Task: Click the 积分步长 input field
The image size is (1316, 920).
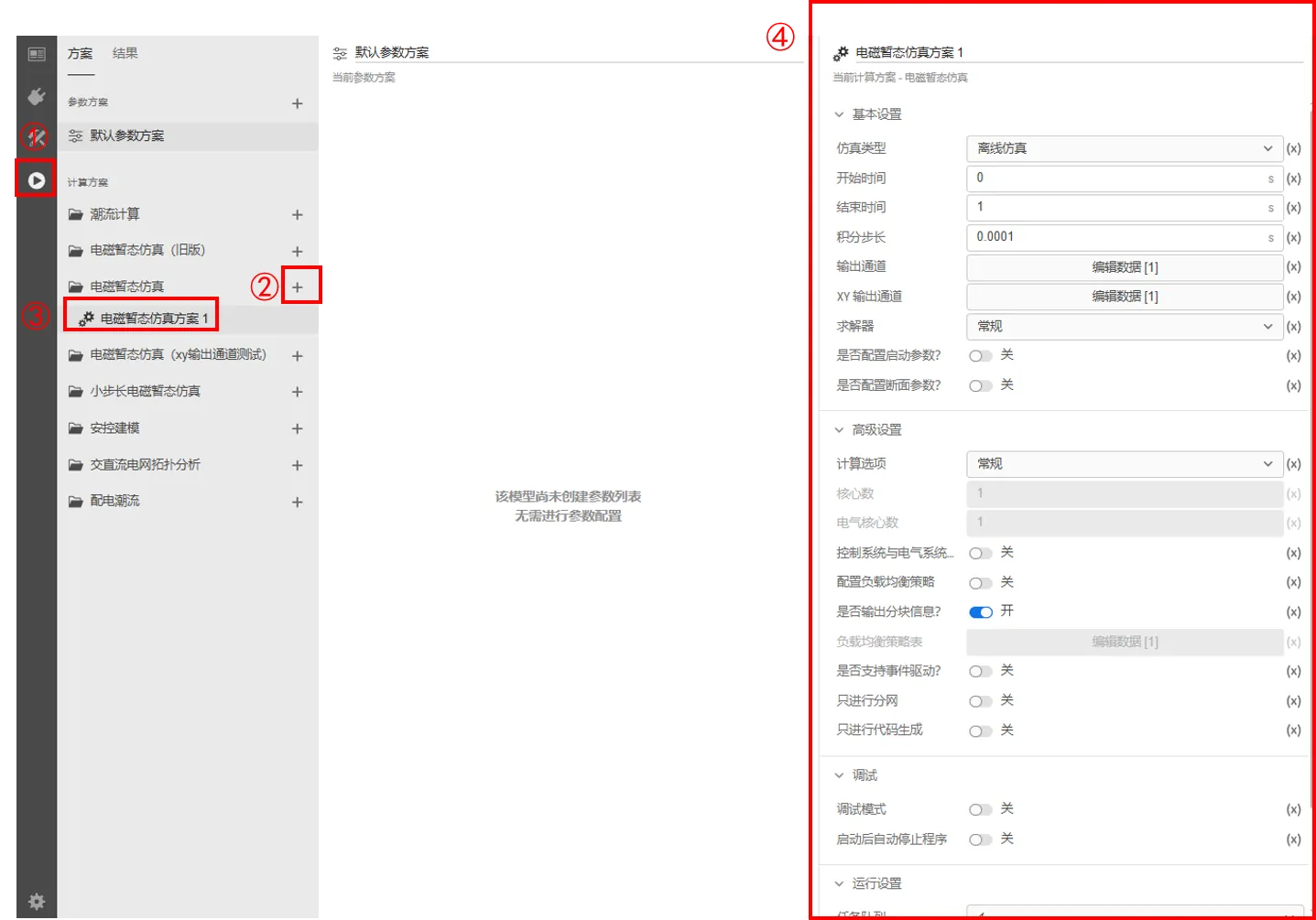Action: (1117, 237)
